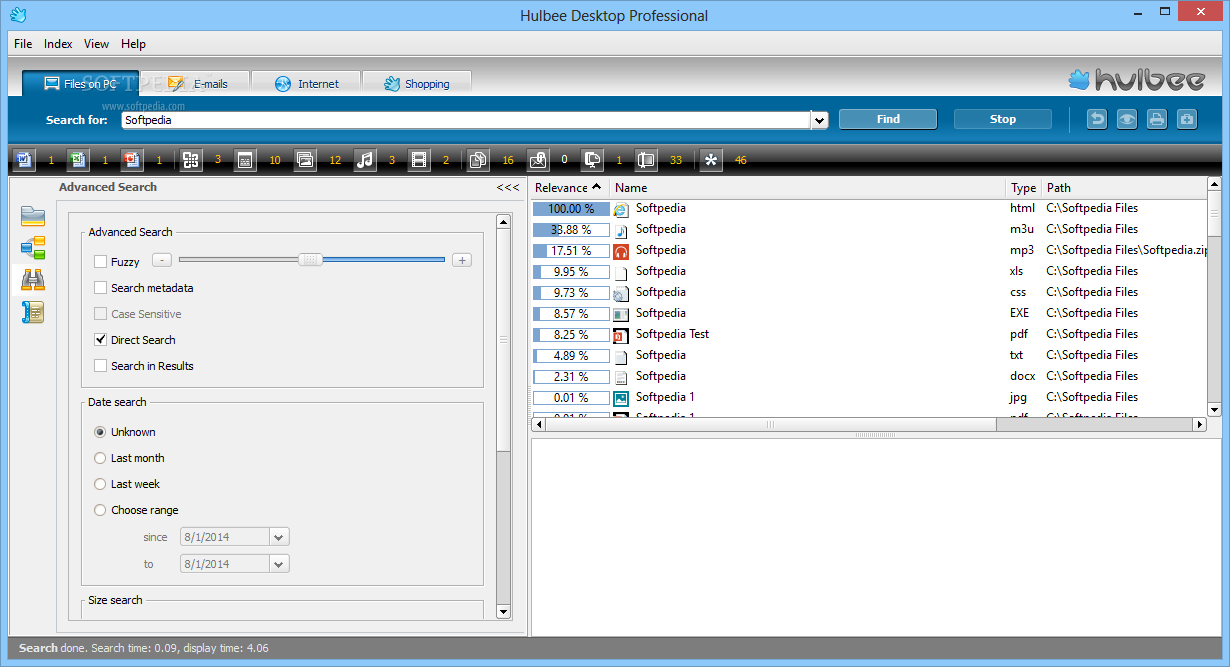Sort results by Path column
1230x667 pixels.
click(1124, 188)
